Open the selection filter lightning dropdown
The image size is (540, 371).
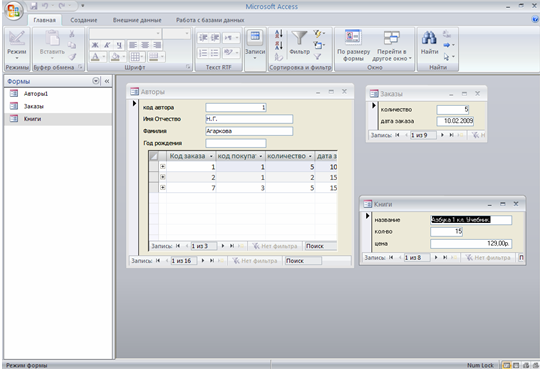319,33
